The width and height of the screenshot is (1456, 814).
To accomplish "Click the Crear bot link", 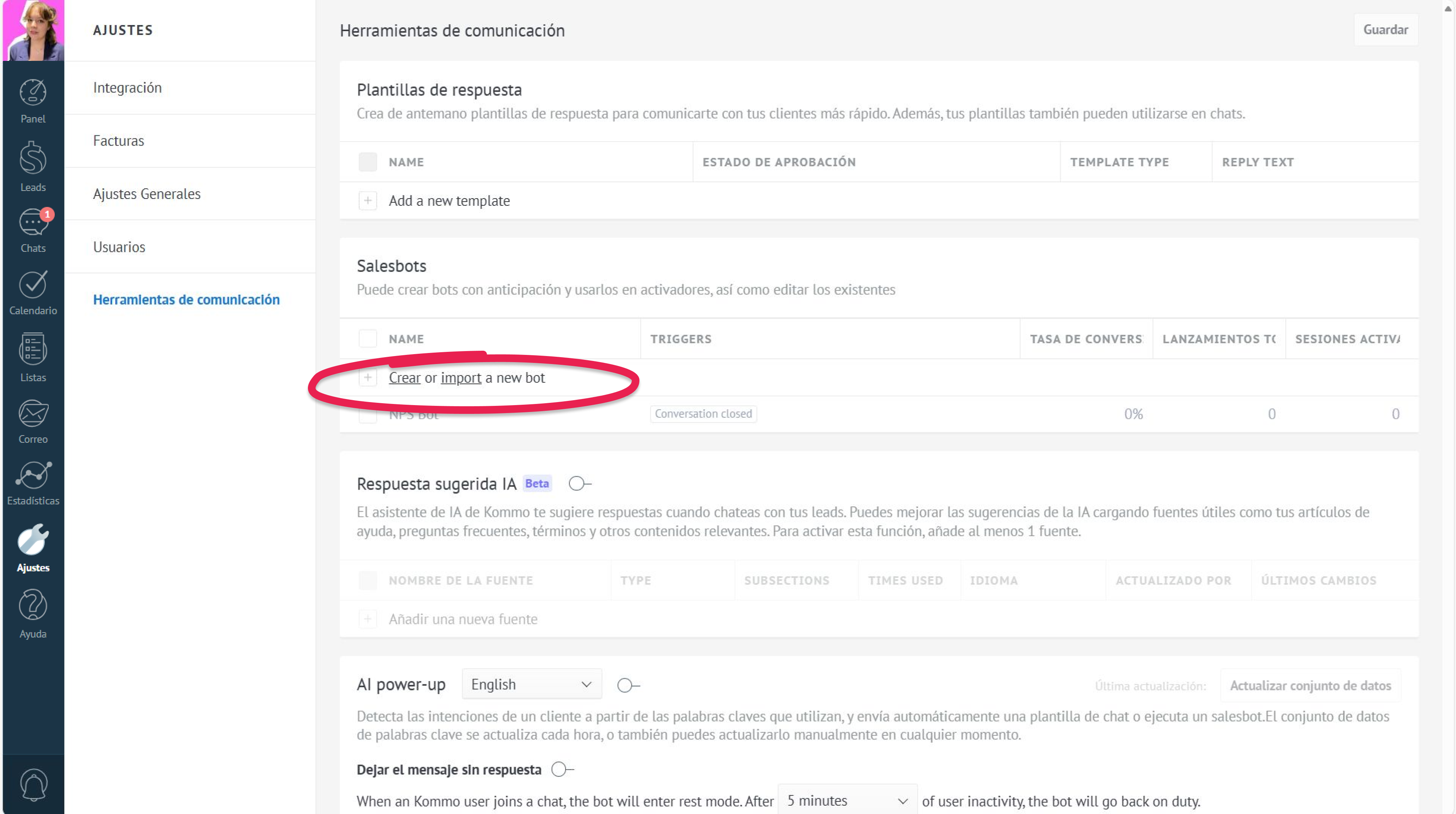I will pos(404,378).
